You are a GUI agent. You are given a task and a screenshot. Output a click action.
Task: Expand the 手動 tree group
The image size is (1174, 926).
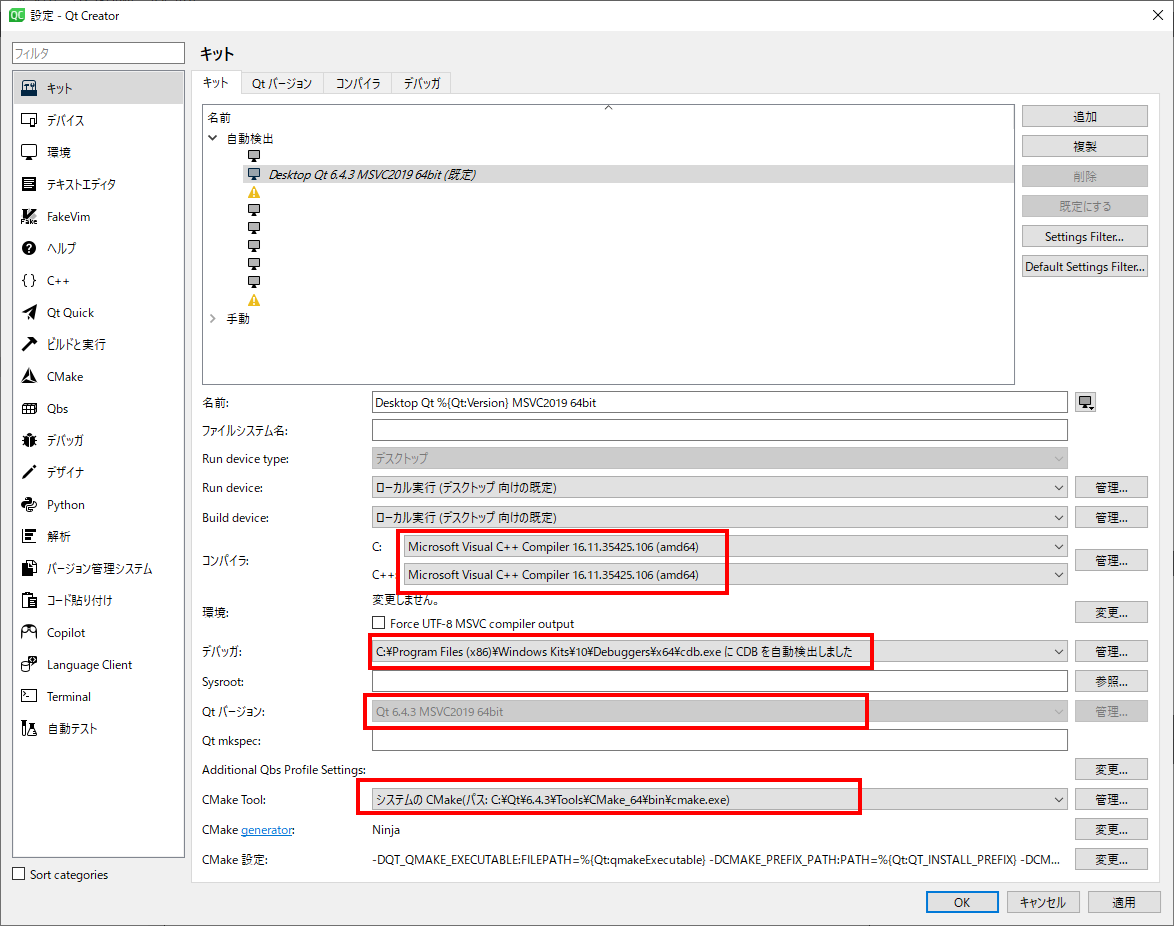(213, 319)
